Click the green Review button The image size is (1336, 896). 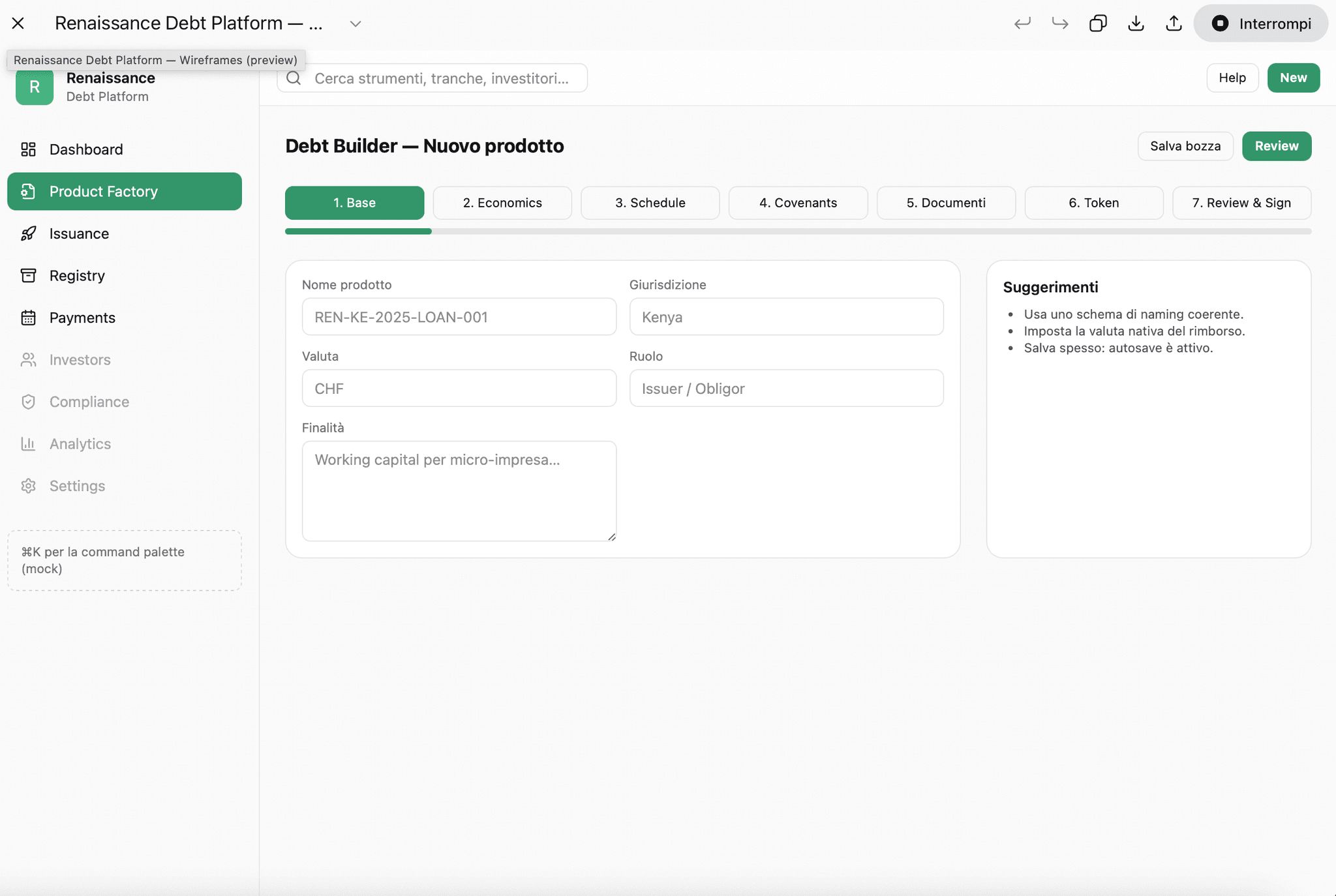1276,146
